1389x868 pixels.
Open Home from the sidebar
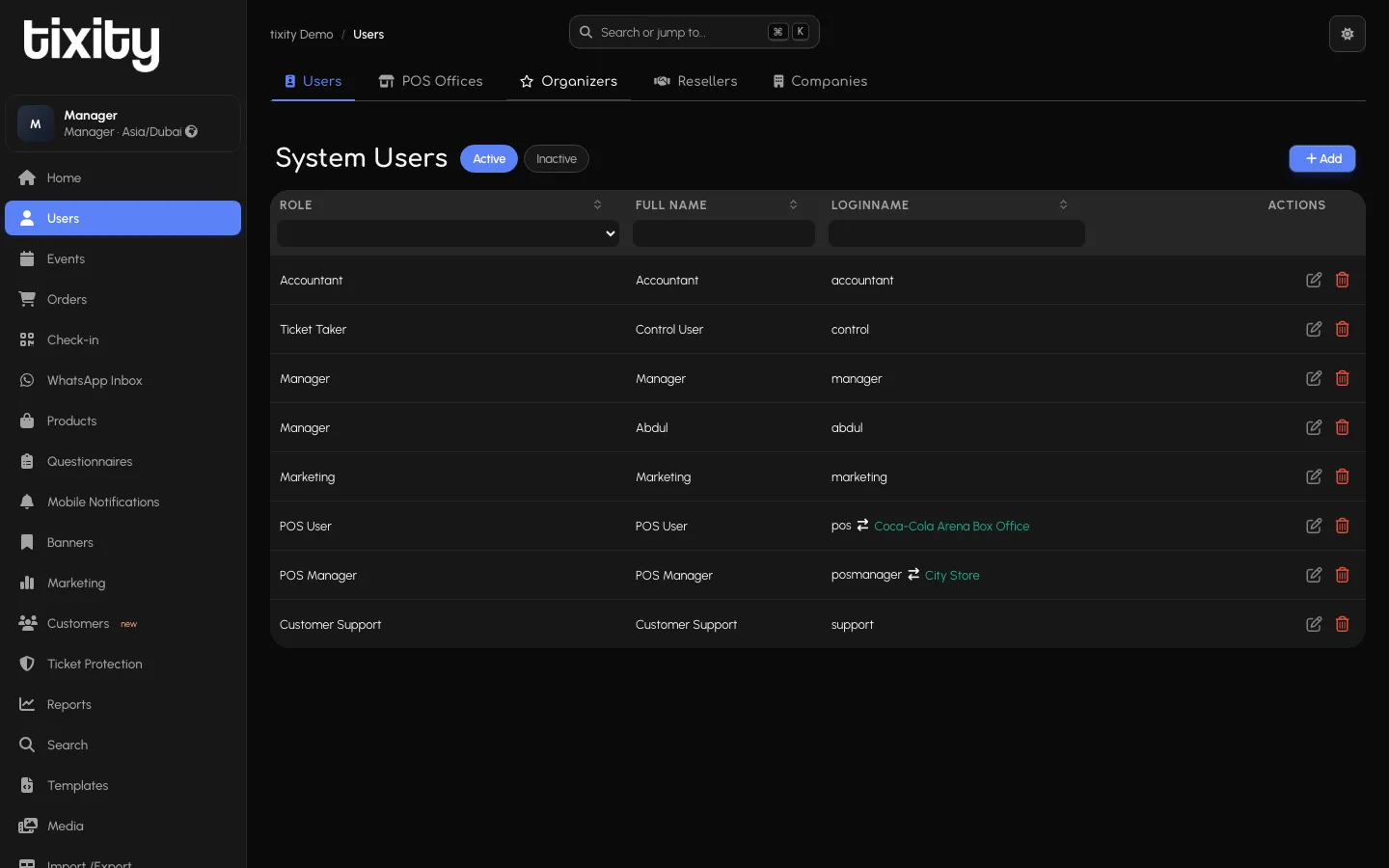point(123,177)
